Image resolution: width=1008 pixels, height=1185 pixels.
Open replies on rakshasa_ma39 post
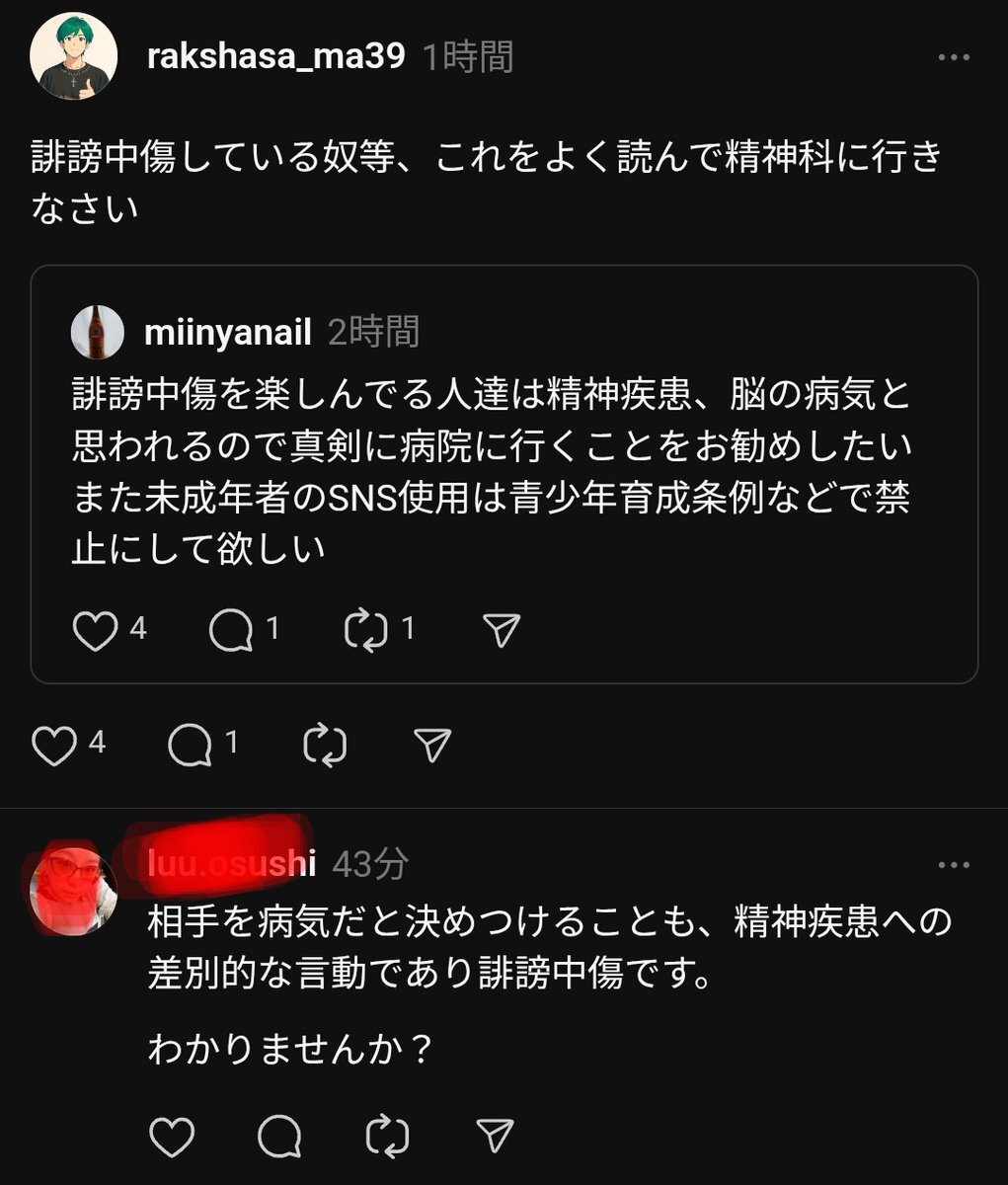[x=191, y=746]
